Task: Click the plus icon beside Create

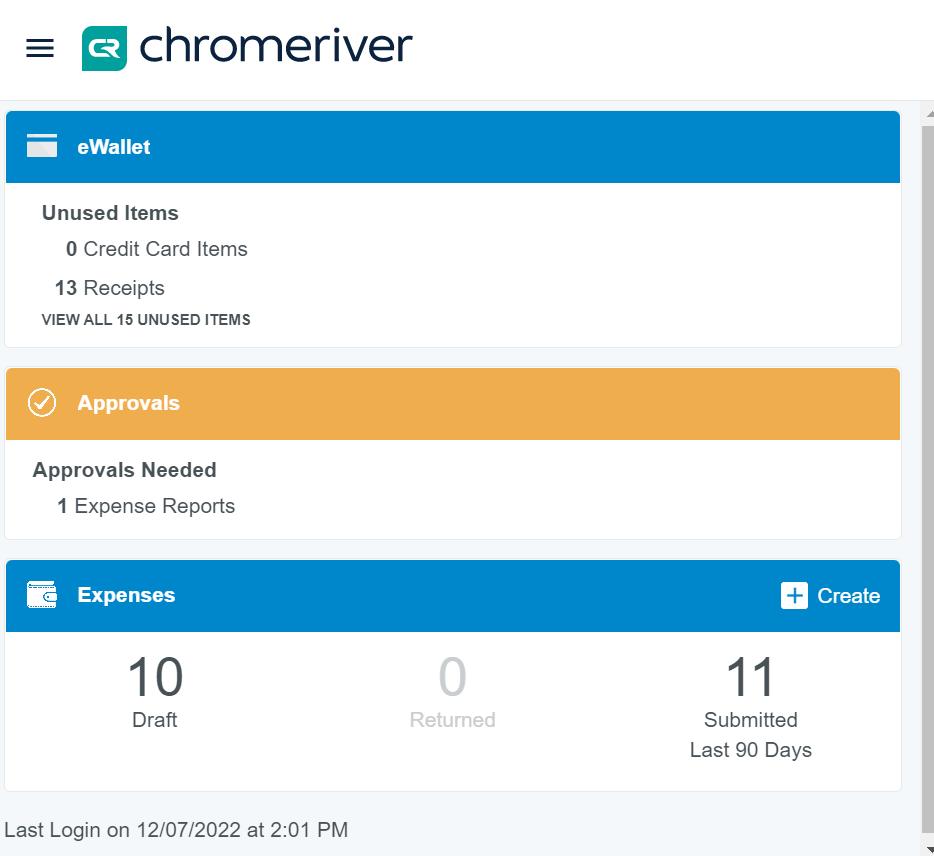Action: point(794,596)
